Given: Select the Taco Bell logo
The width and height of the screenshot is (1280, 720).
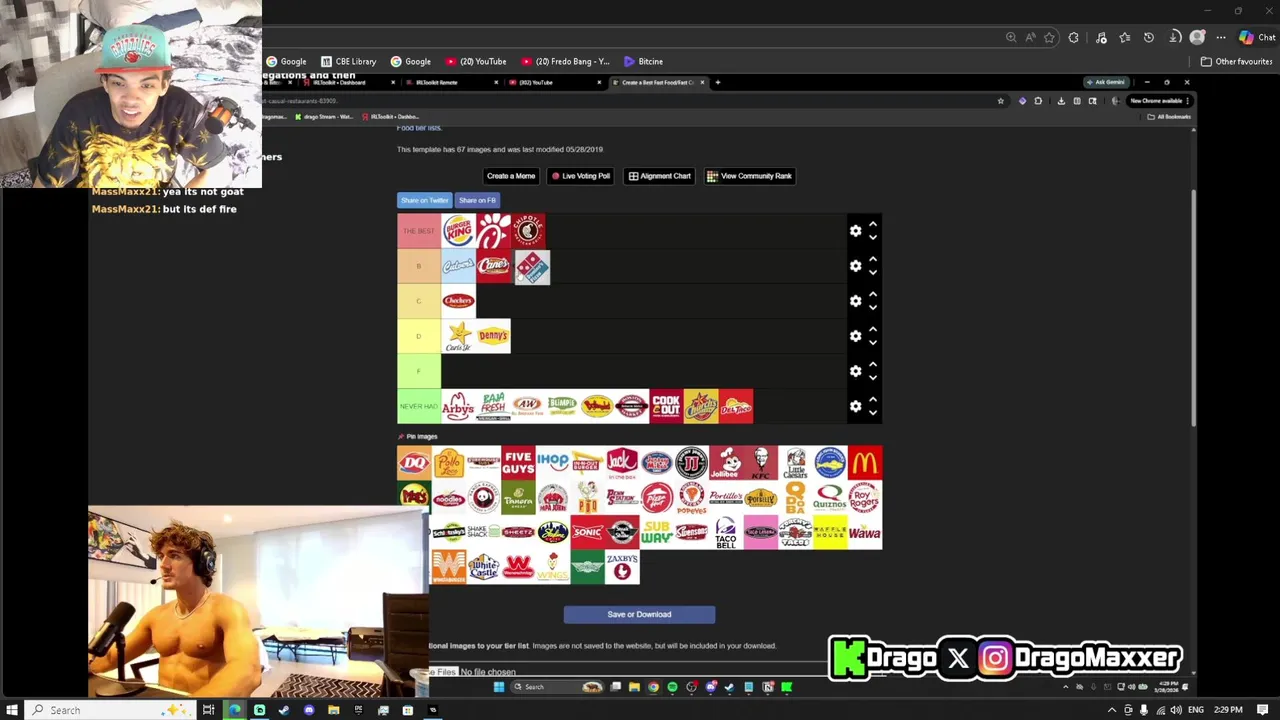Looking at the screenshot, I should pos(726,532).
